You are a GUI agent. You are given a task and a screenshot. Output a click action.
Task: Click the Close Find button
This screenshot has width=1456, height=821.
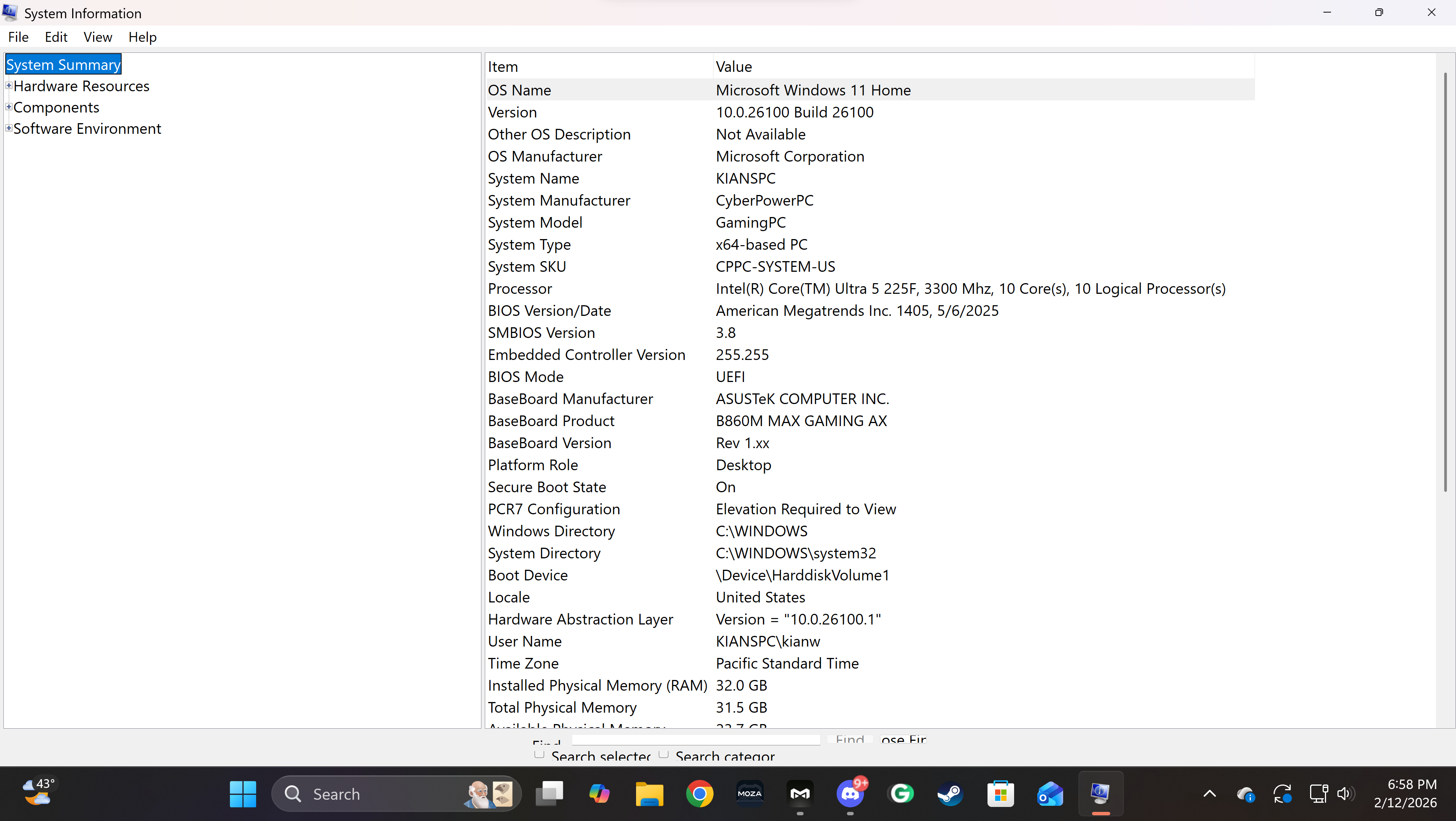tap(903, 740)
